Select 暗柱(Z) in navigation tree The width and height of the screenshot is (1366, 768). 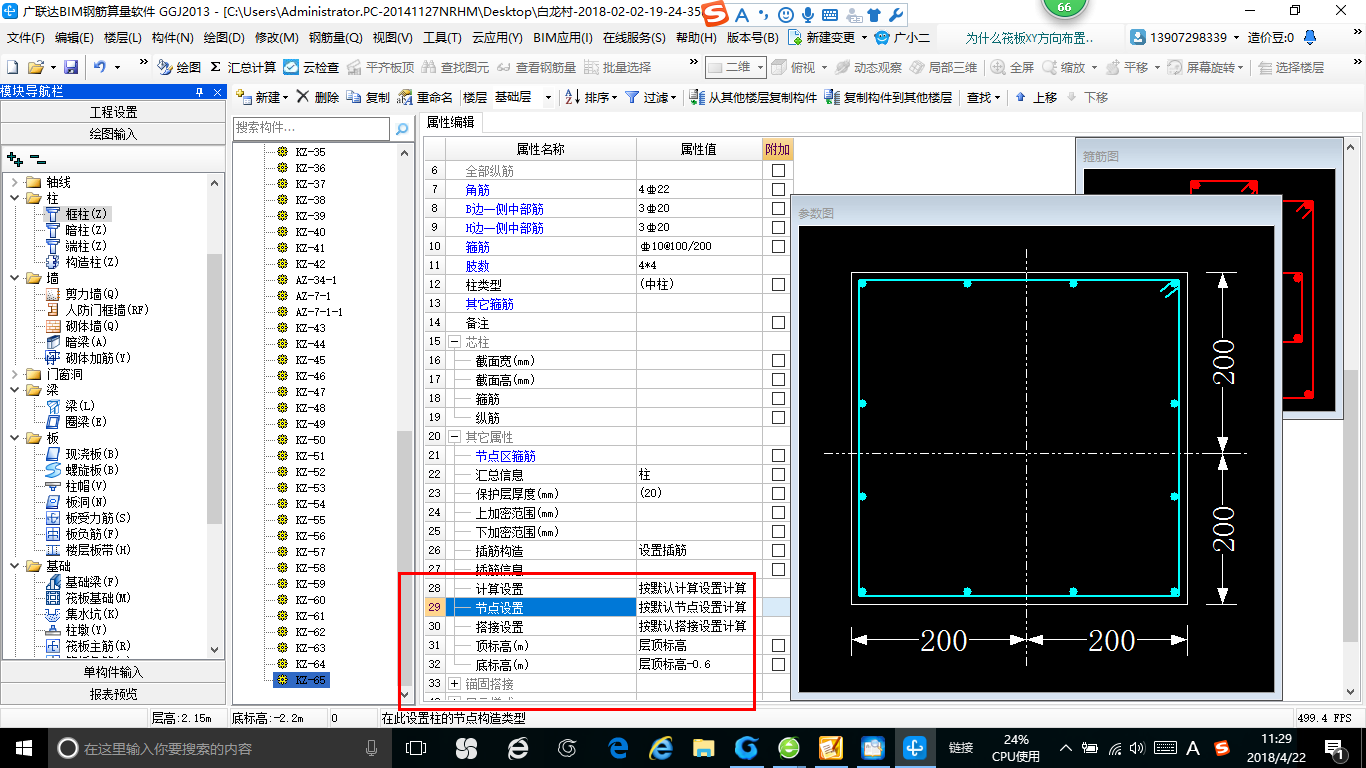pos(77,230)
